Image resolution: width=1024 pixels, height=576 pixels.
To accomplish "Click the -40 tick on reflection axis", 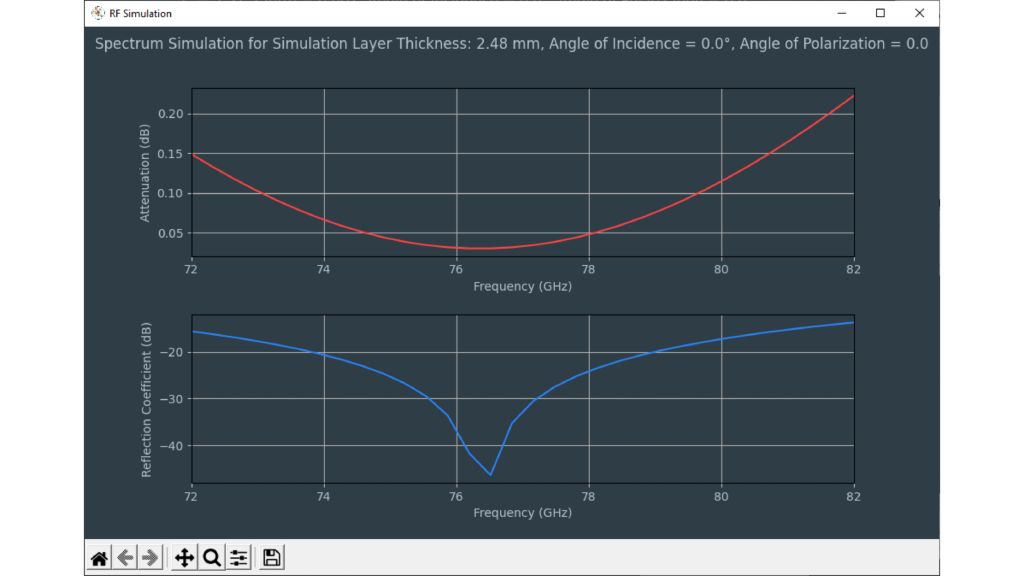I will (x=174, y=446).
